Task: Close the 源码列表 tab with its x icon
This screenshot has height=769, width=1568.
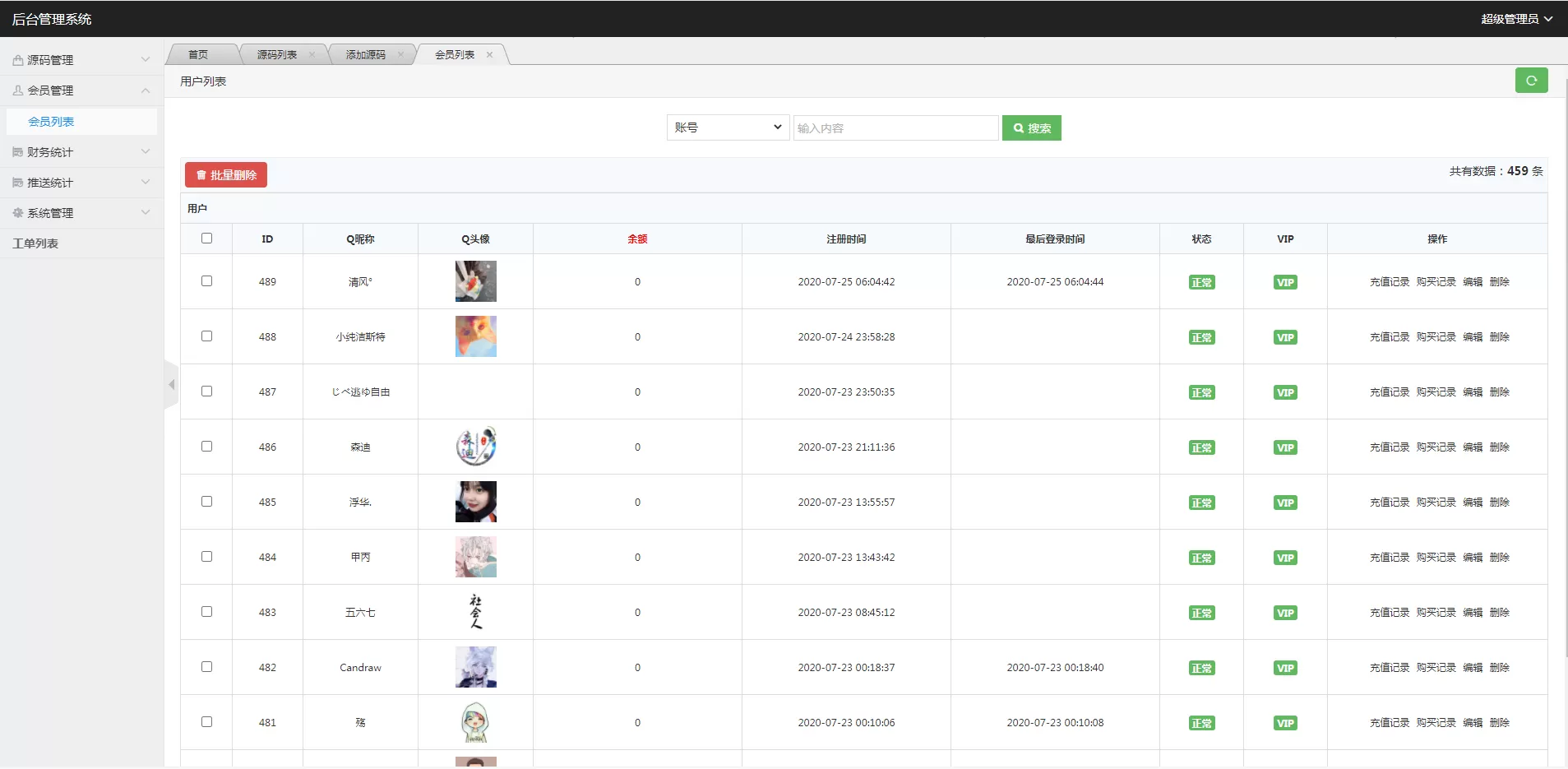Action: pyautogui.click(x=312, y=55)
